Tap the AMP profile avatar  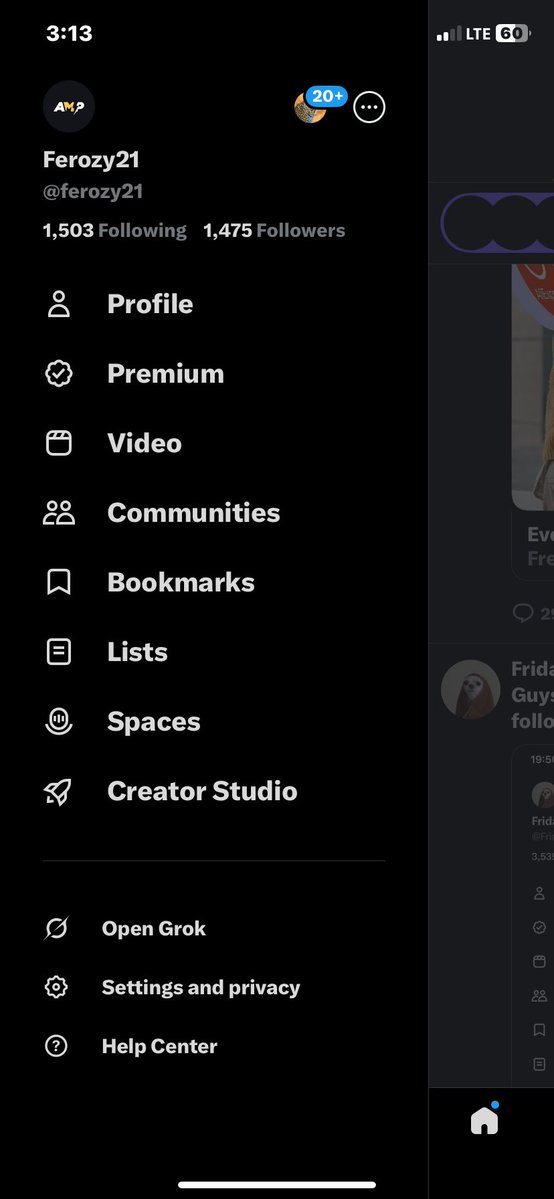pos(69,107)
